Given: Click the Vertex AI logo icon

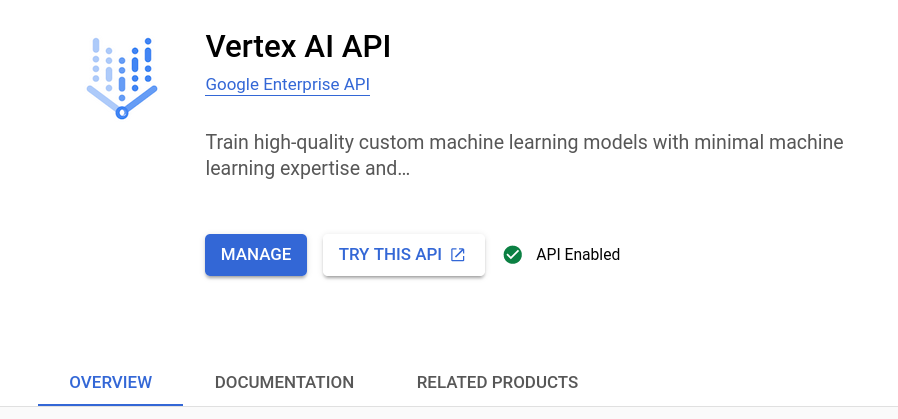Looking at the screenshot, I should [122, 78].
